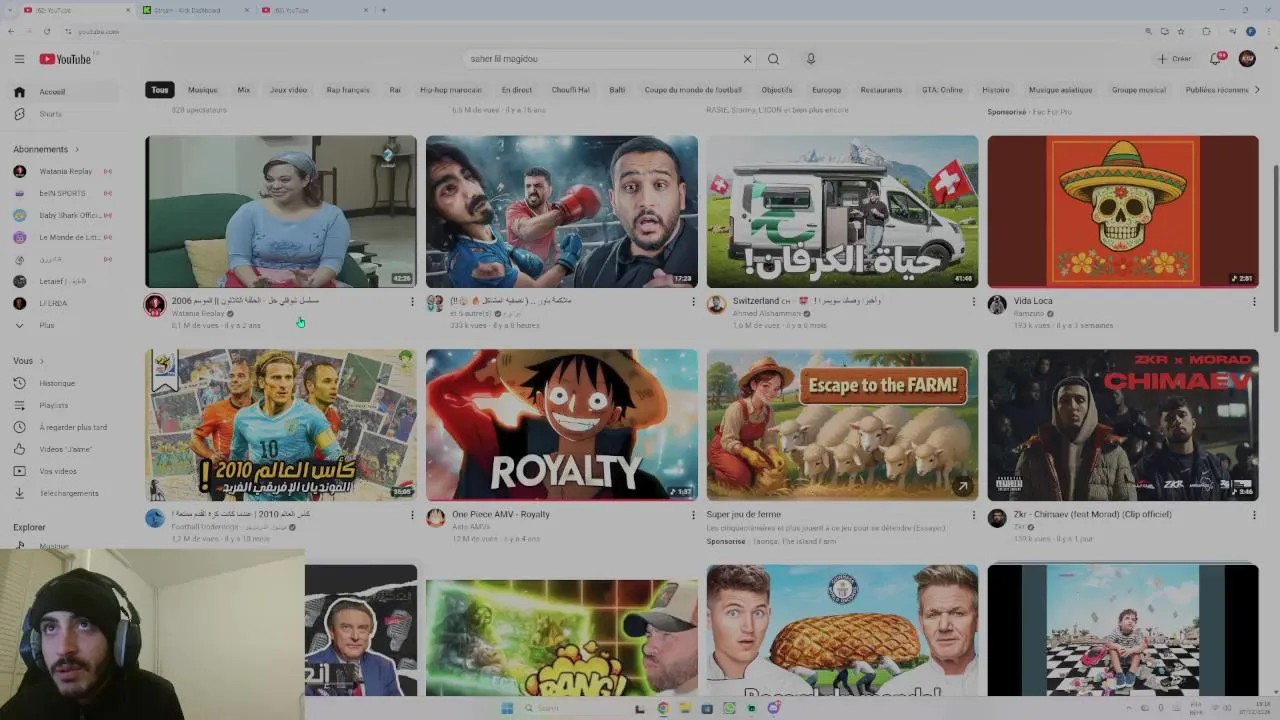Screen dimensions: 1280x720
Task: Select the GTA: Online filter chip
Action: 942,90
